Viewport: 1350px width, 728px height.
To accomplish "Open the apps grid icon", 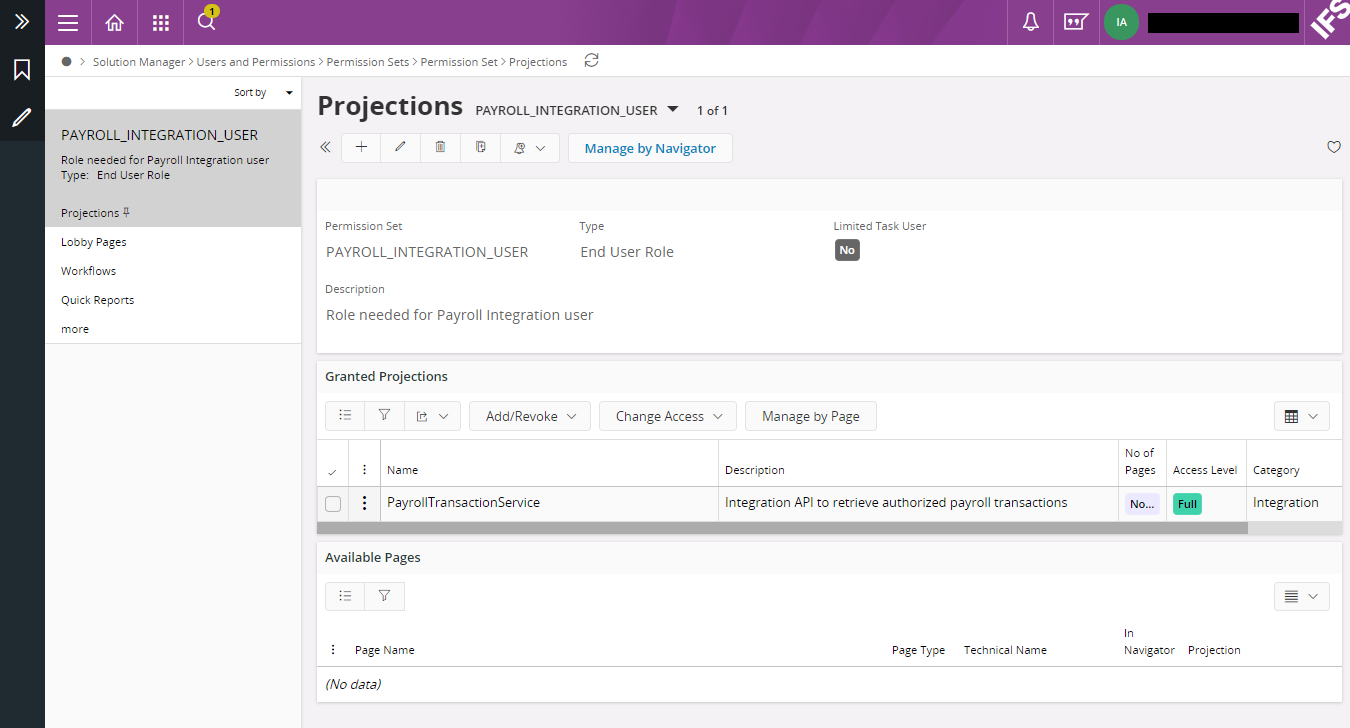I will pos(161,22).
